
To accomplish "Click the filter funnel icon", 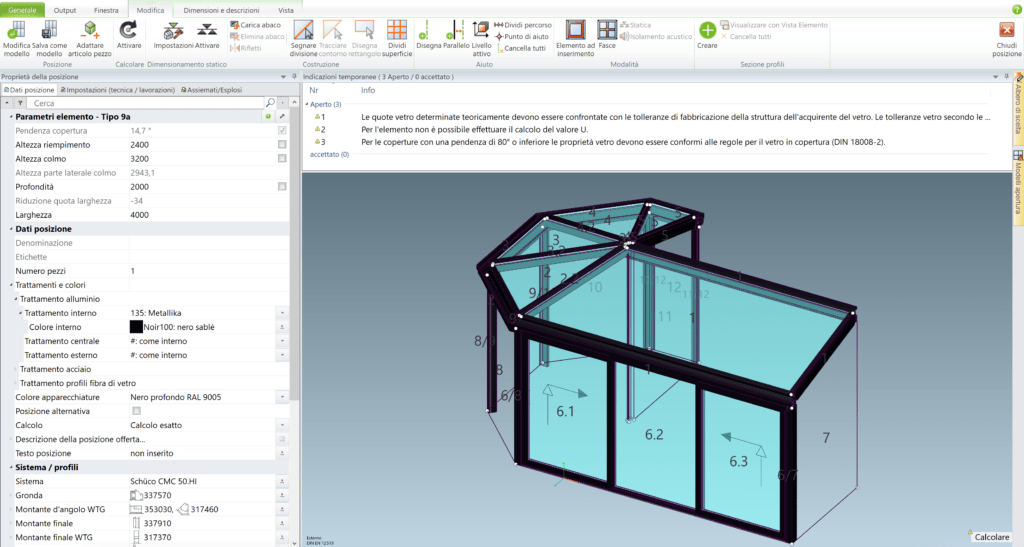I will tap(20, 103).
